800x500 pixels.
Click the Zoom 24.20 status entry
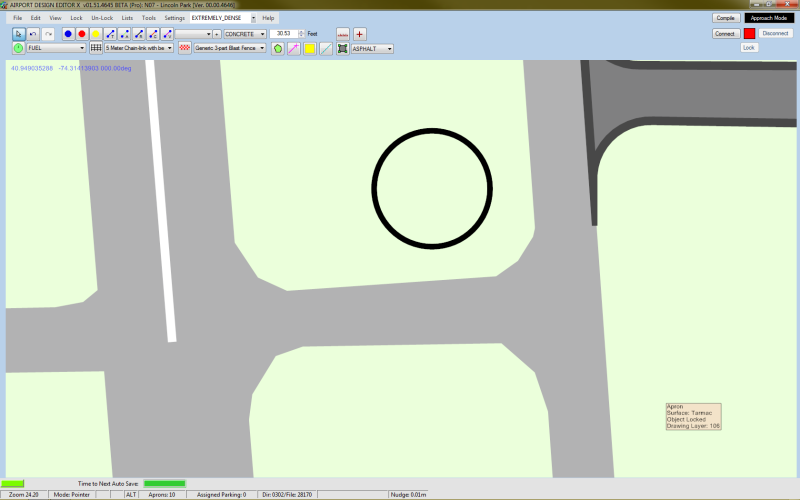24,494
